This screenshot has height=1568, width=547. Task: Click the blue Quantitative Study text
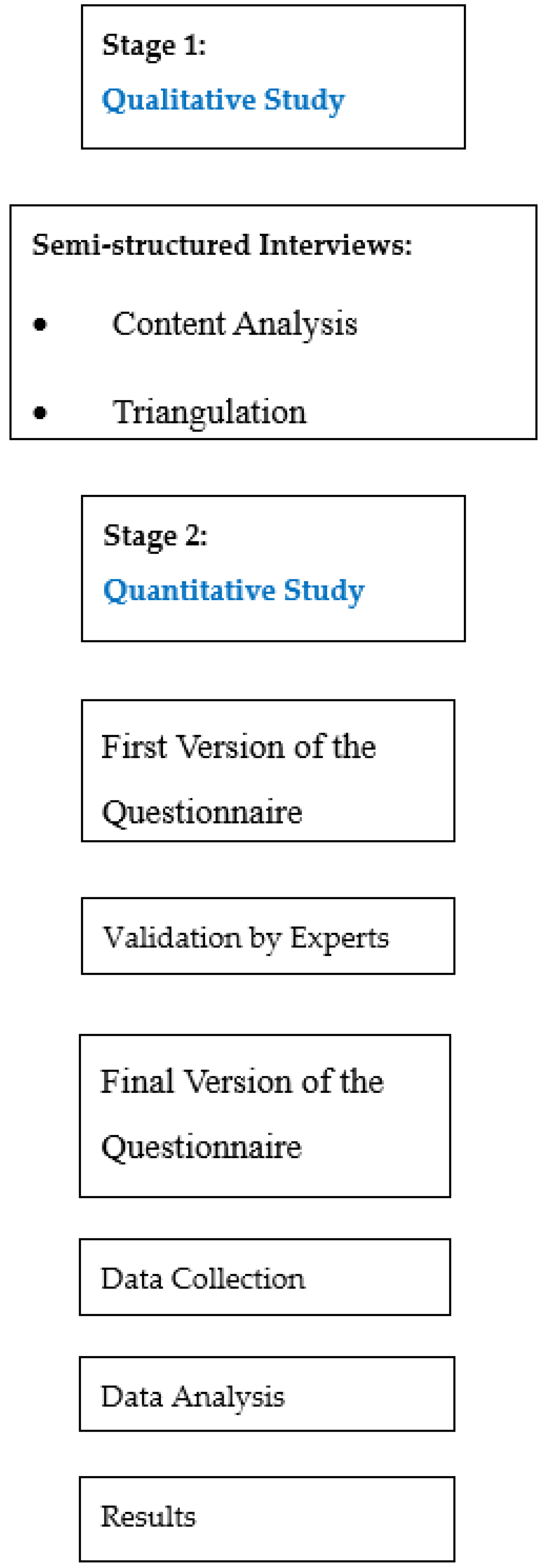click(x=234, y=590)
